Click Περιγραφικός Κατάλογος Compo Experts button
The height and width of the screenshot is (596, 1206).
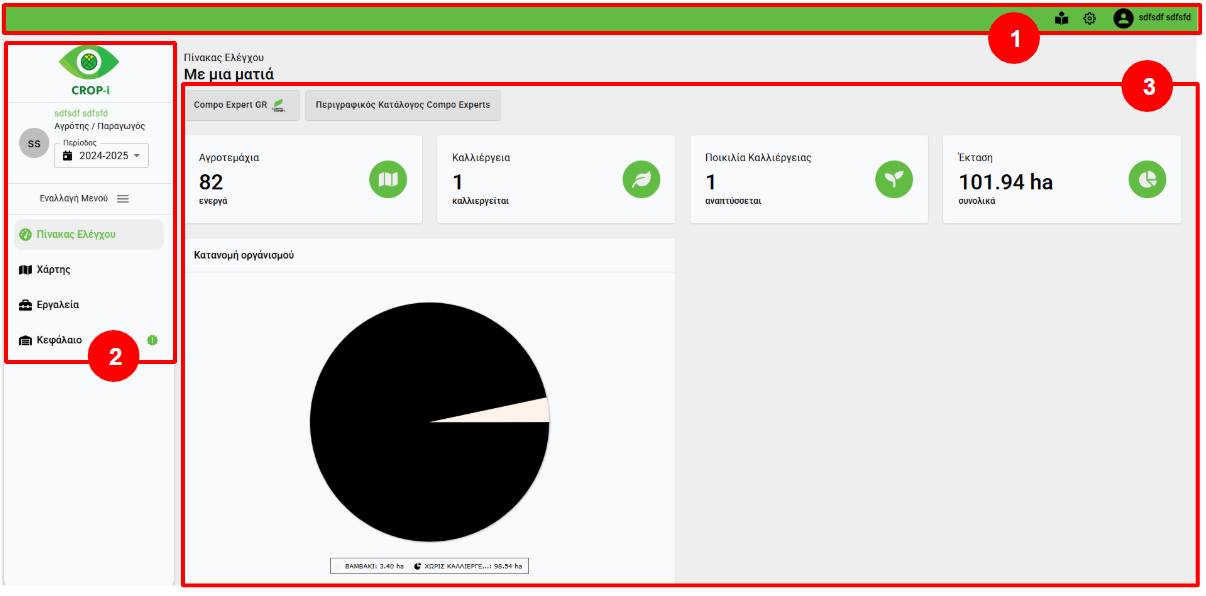(x=402, y=105)
